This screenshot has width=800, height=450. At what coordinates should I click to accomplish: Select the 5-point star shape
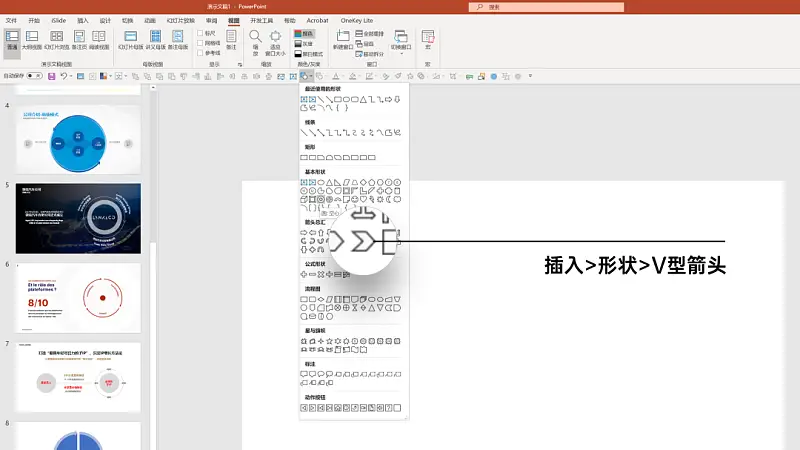329,341
